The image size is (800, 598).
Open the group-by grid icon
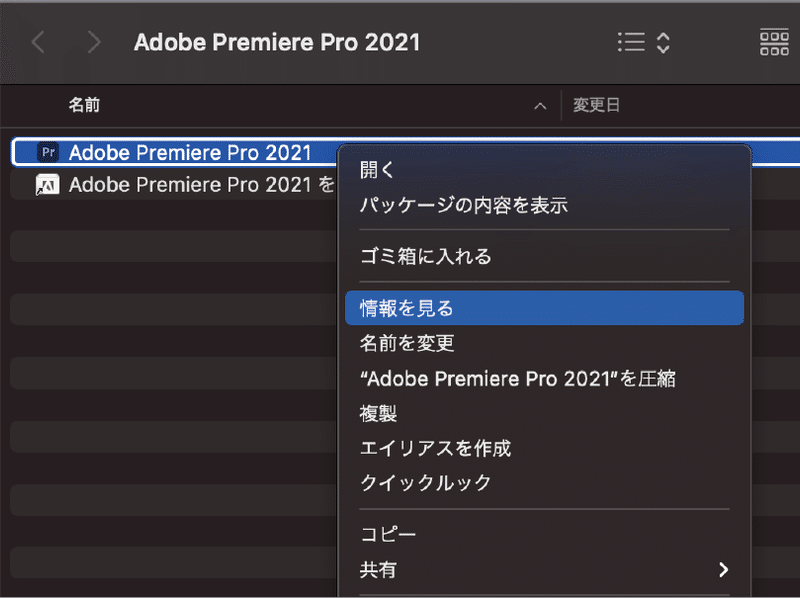coord(774,42)
